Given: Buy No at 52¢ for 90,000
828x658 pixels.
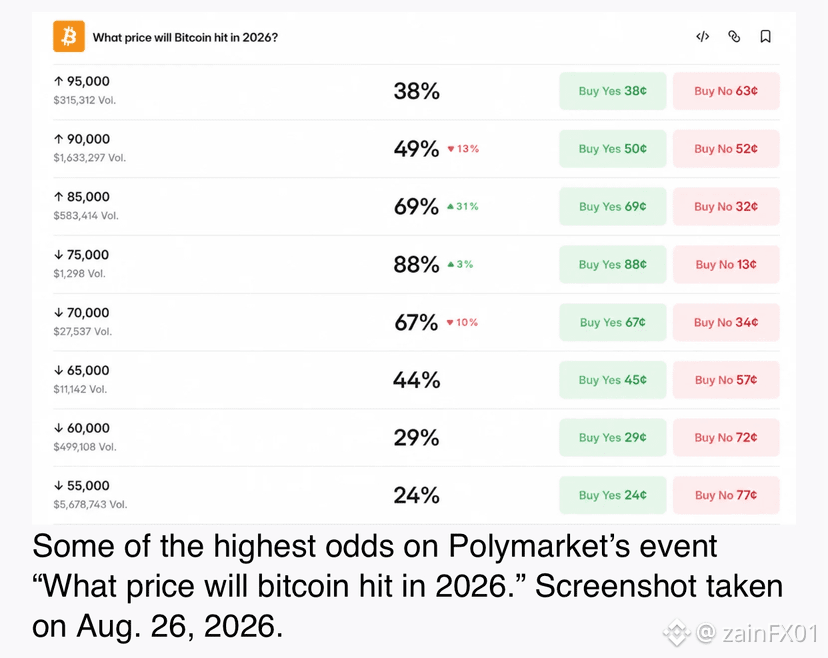Looking at the screenshot, I should [x=726, y=149].
